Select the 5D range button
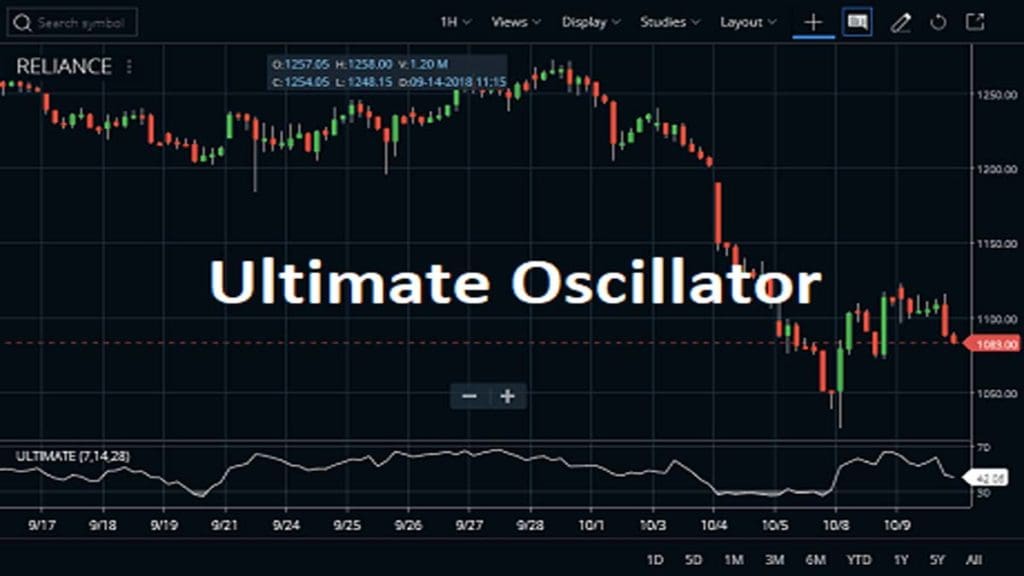The height and width of the screenshot is (576, 1024). 694,560
